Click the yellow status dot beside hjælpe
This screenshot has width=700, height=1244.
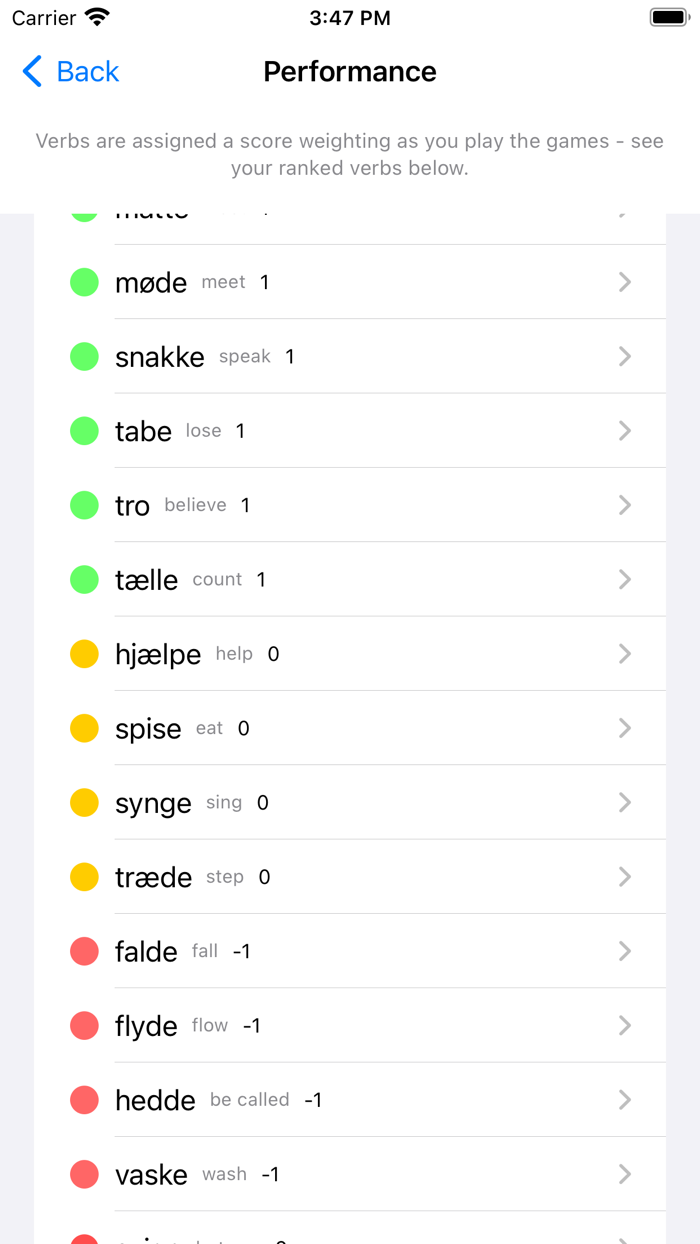click(84, 653)
